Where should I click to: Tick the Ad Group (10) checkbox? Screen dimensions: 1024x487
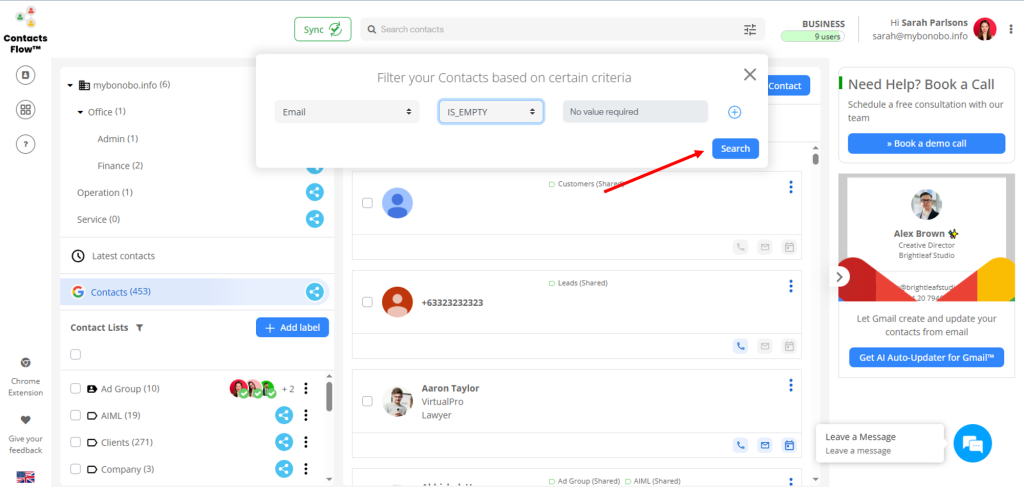click(75, 389)
